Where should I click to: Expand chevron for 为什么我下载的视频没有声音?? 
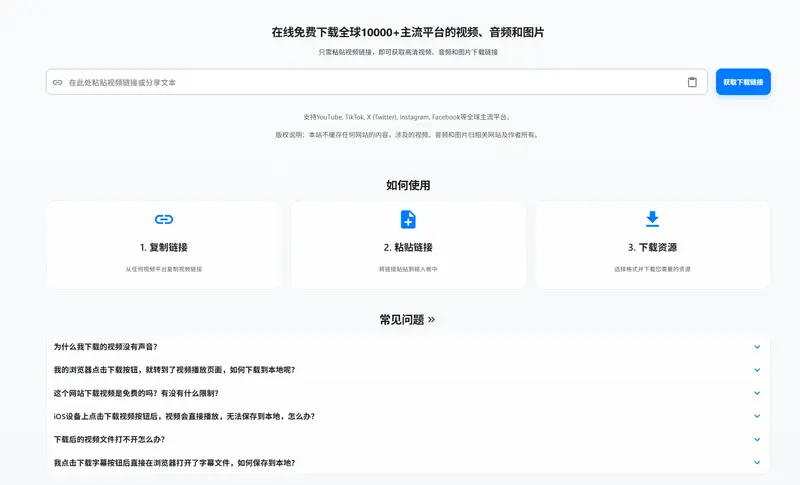pos(757,347)
